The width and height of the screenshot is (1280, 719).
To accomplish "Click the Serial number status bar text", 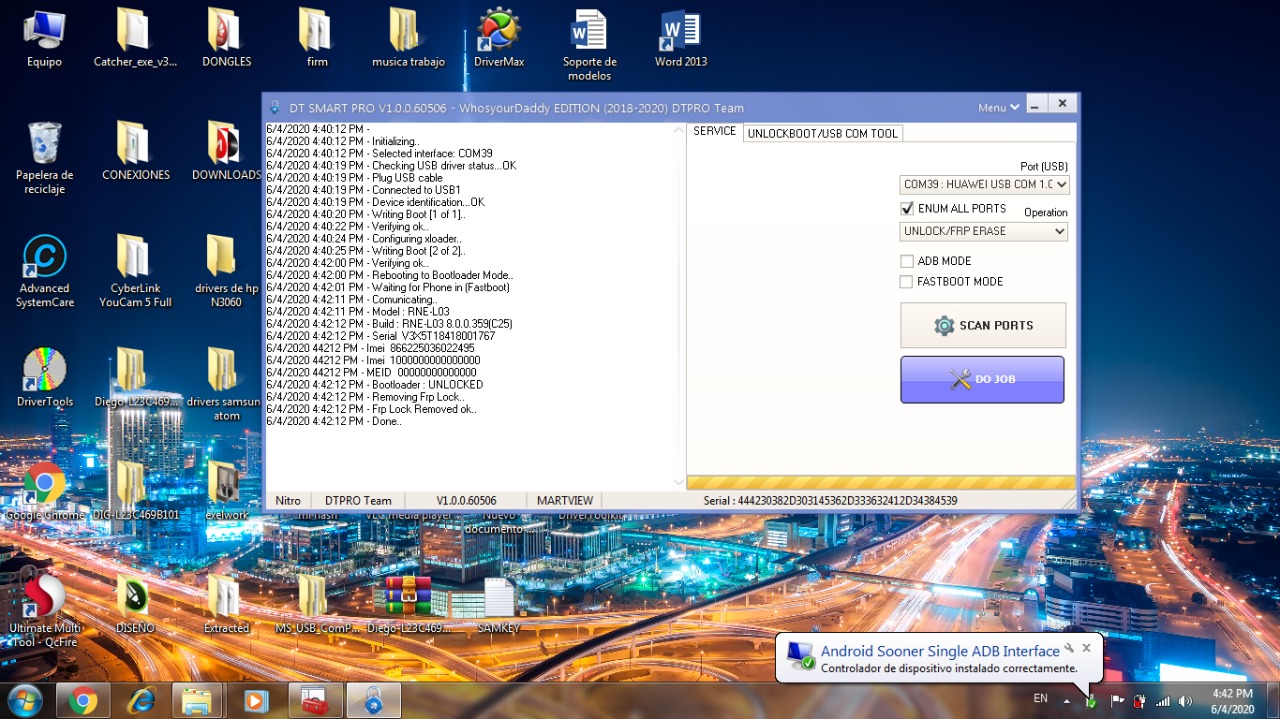I will pyautogui.click(x=830, y=500).
